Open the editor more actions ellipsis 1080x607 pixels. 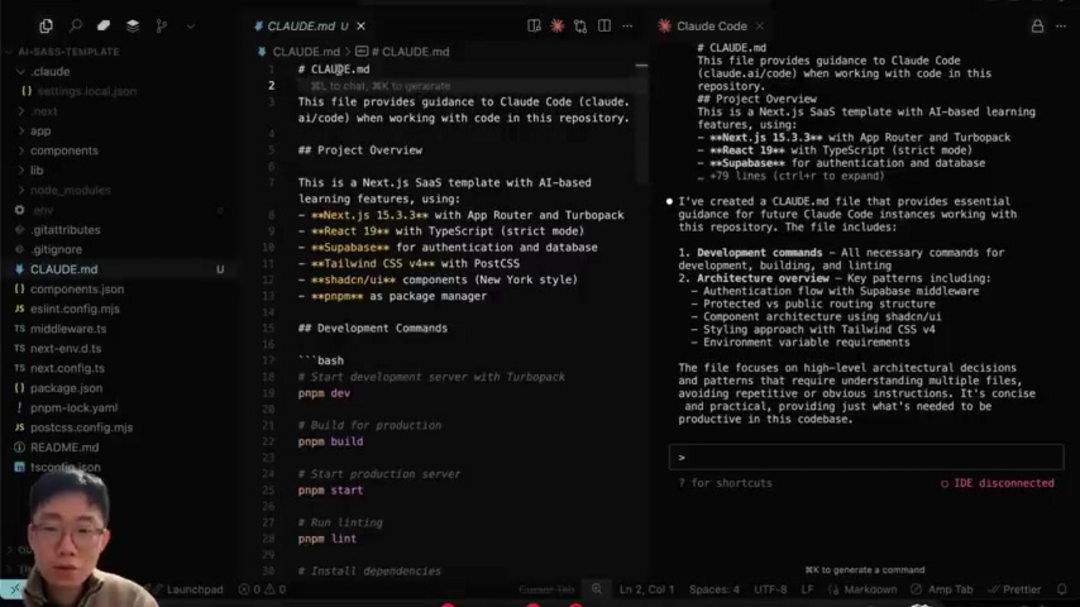pos(626,26)
